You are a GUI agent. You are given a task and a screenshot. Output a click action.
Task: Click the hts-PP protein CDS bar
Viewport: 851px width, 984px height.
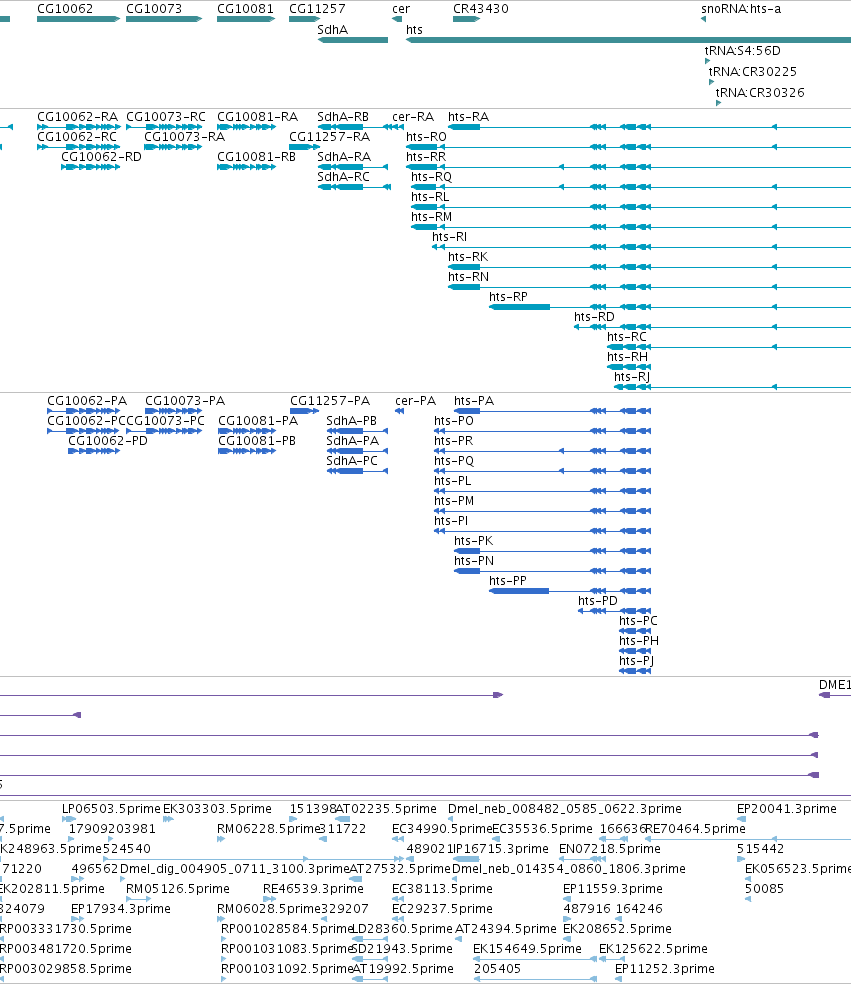(x=519, y=591)
